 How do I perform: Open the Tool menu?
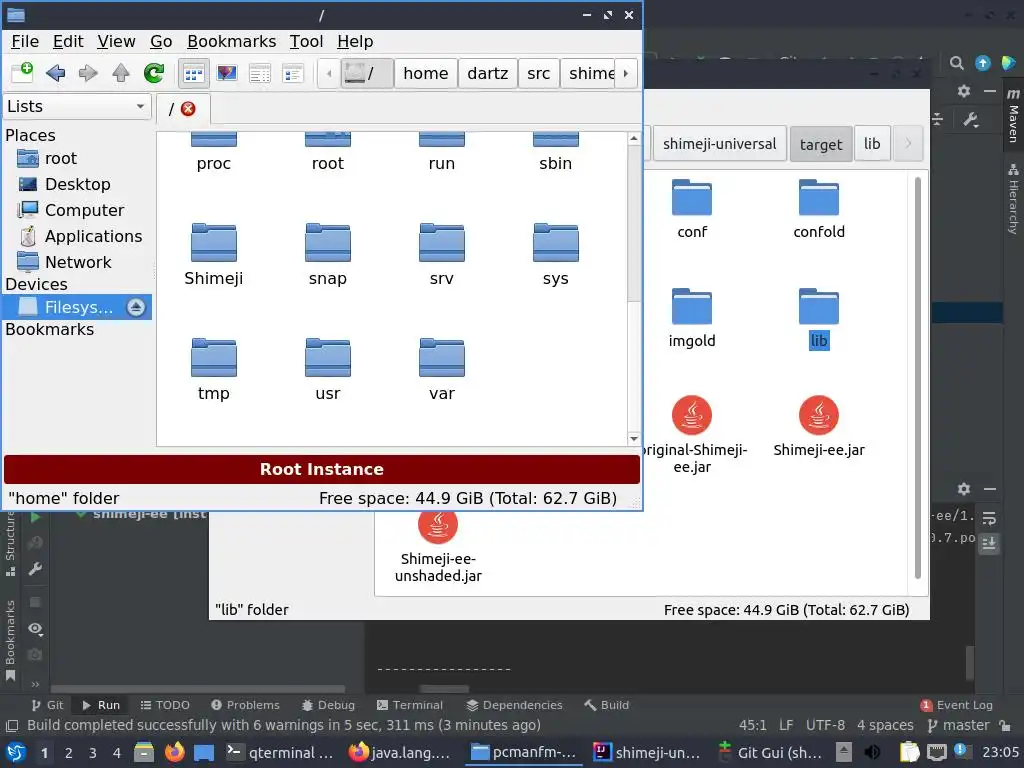tap(306, 41)
